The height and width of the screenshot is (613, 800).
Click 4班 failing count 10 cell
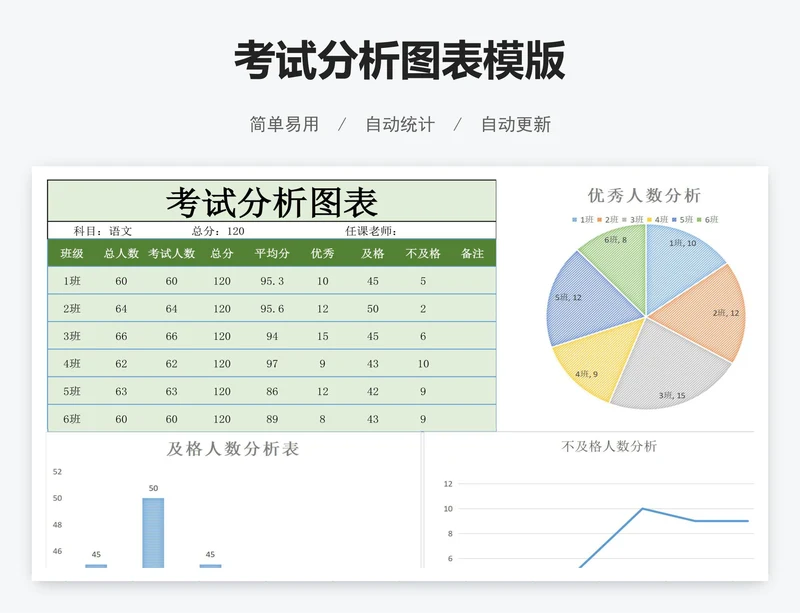[x=423, y=363]
